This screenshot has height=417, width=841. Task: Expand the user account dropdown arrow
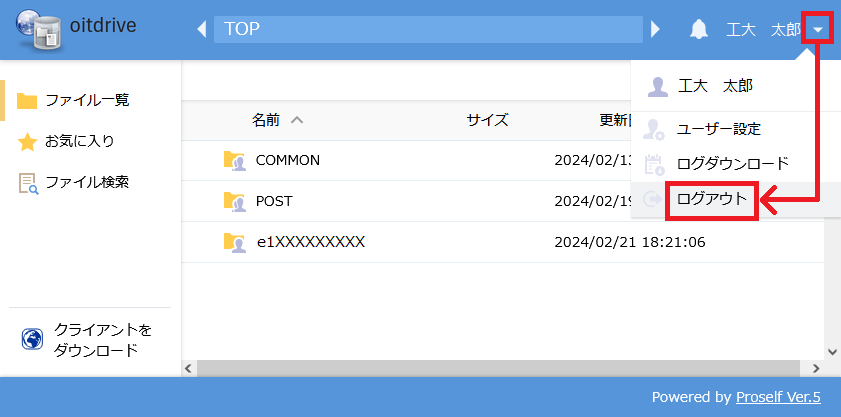click(817, 29)
